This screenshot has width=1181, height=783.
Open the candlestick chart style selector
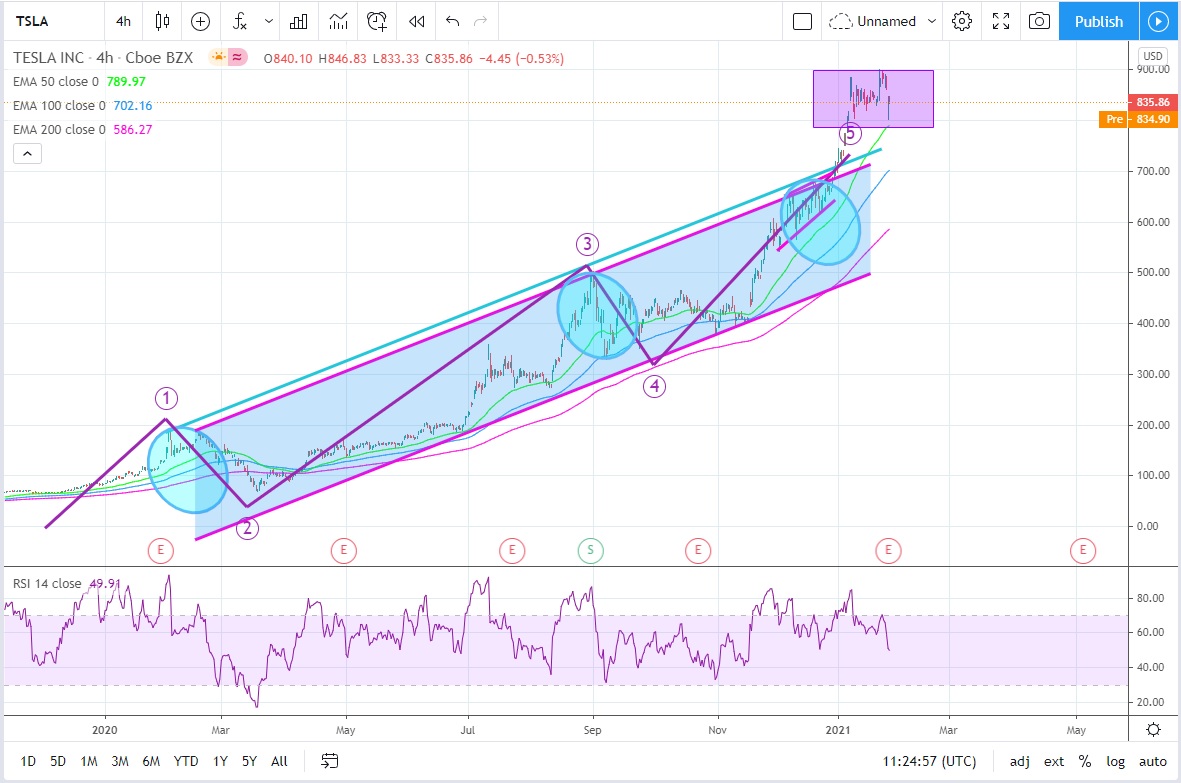(x=162, y=21)
